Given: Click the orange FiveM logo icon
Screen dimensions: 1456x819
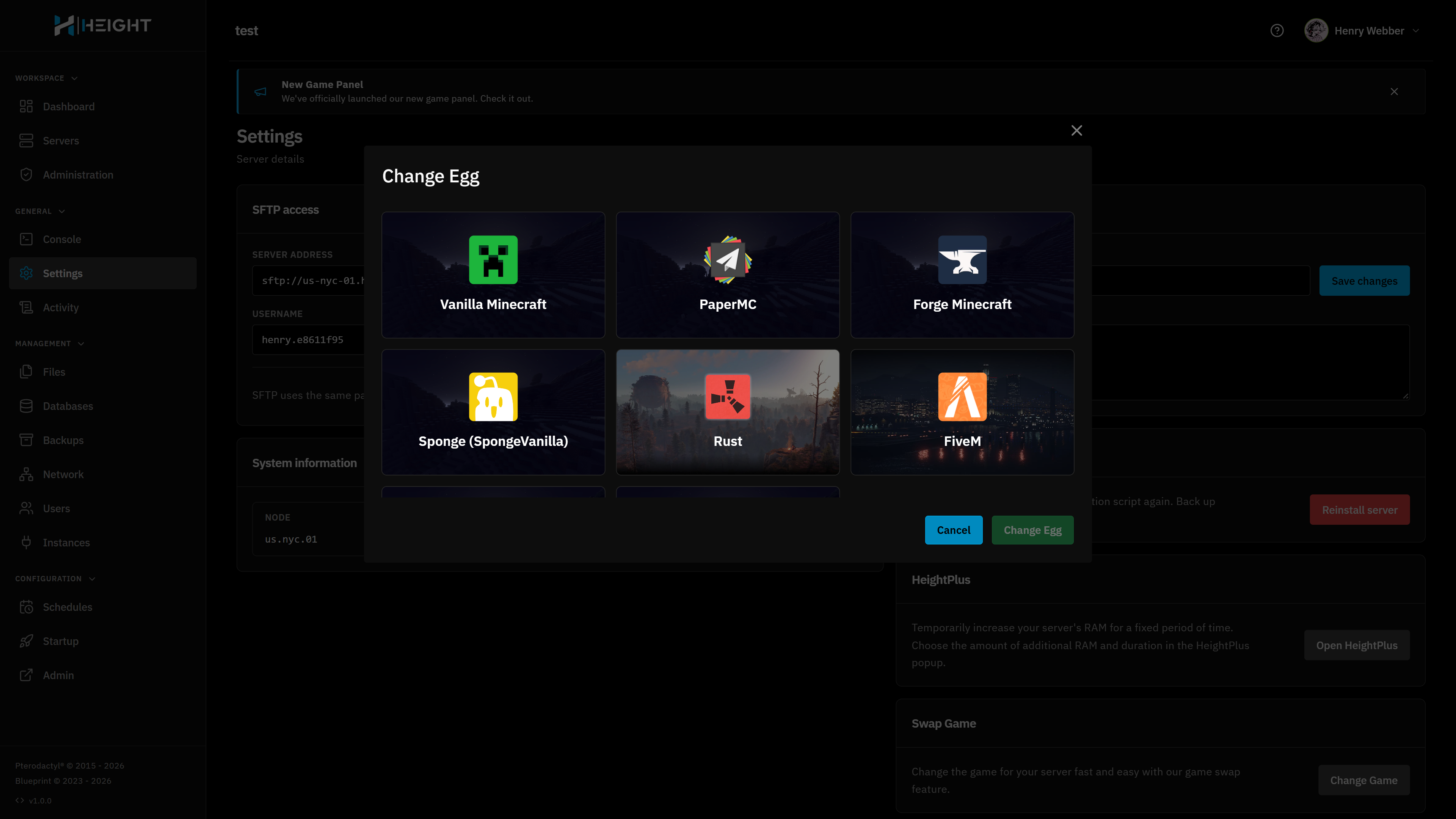Looking at the screenshot, I should point(962,396).
